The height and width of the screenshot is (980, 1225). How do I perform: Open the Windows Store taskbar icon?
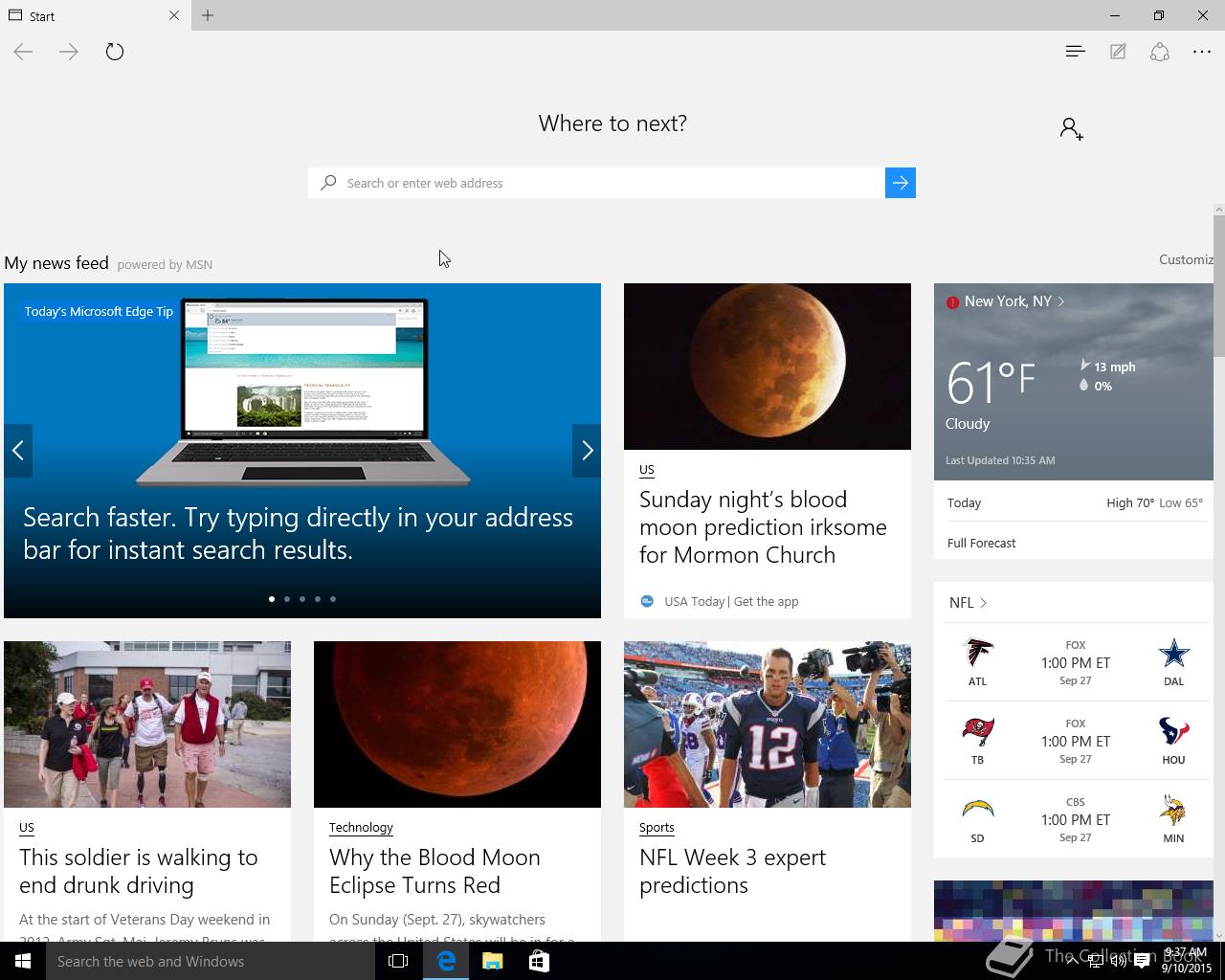click(539, 961)
